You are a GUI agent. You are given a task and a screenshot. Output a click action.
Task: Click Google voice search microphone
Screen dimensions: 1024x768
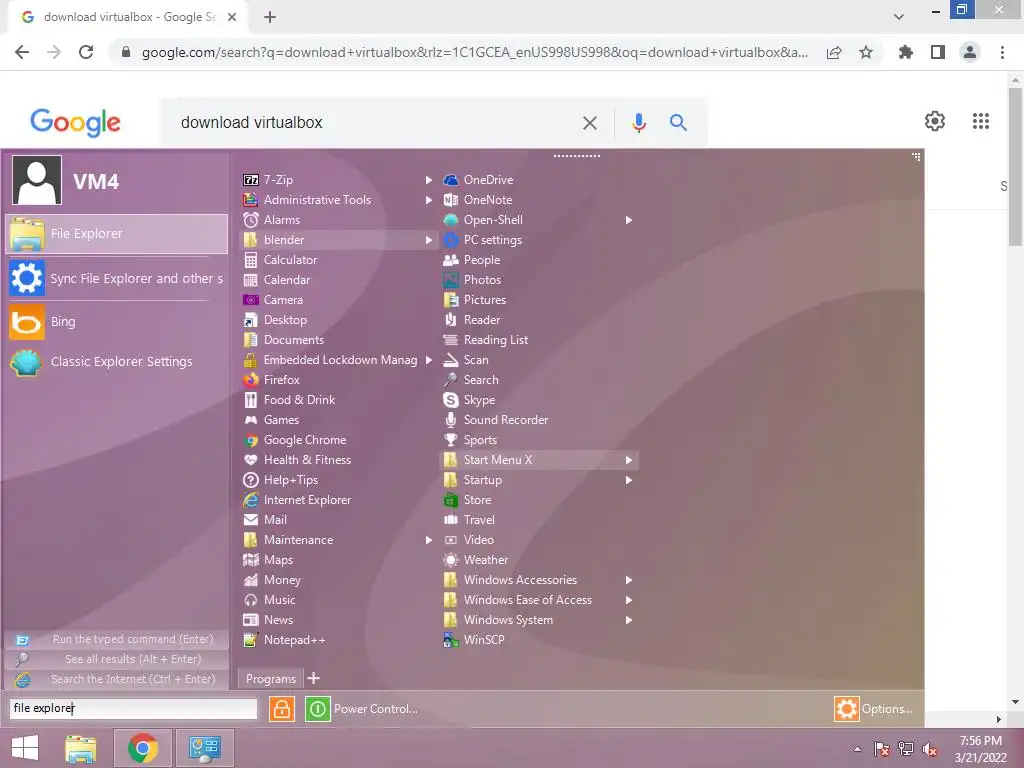639,123
